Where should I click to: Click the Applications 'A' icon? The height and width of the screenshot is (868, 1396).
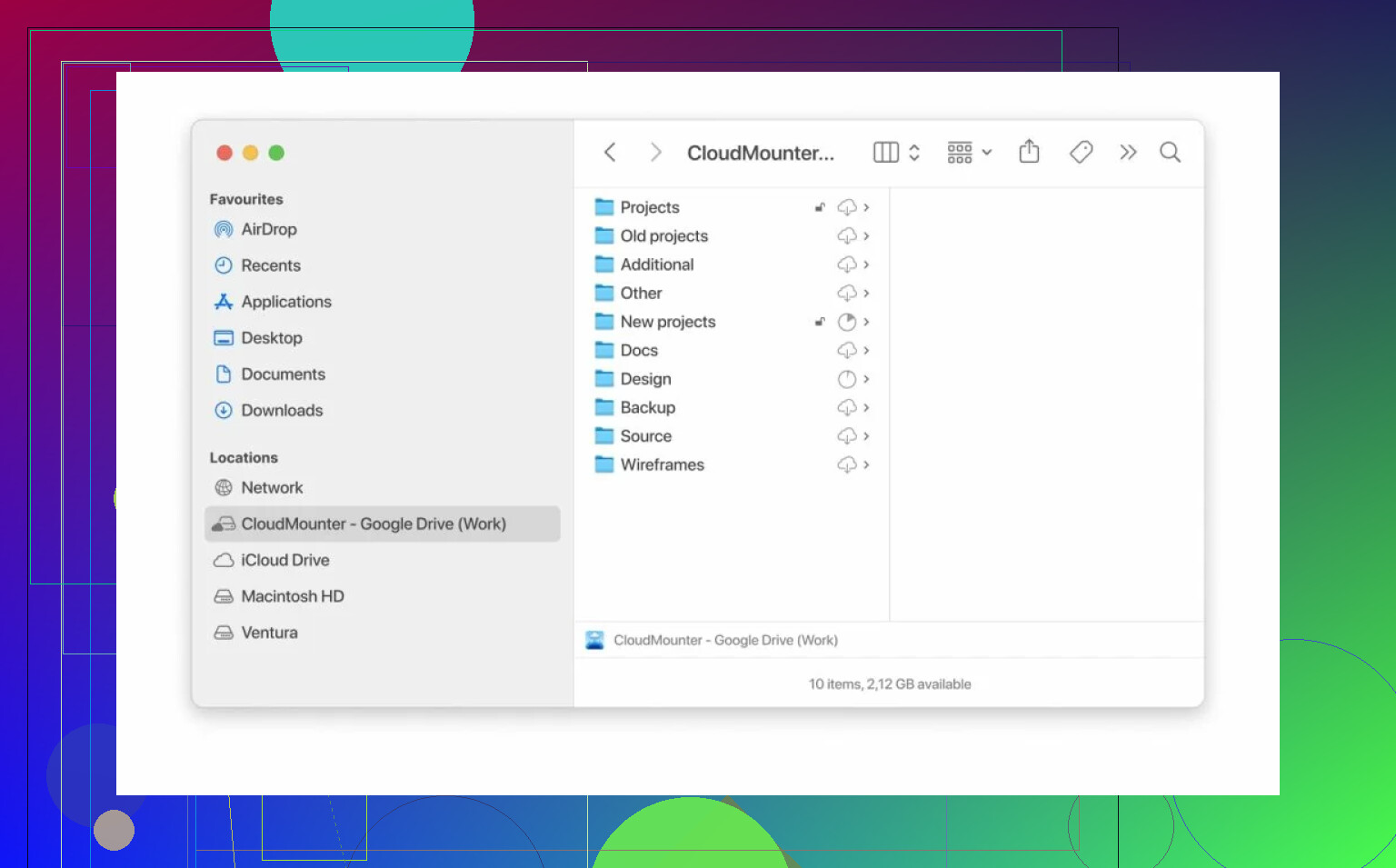224,302
